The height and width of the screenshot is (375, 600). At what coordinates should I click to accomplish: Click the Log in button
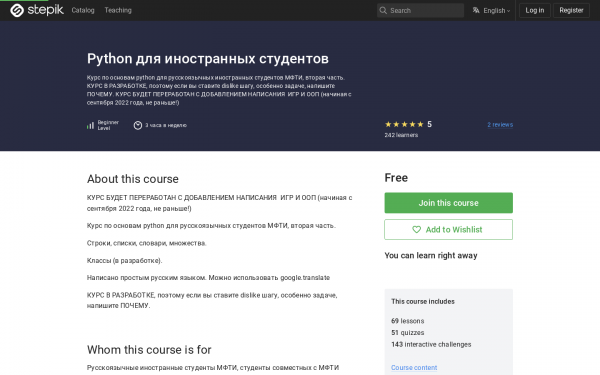click(x=535, y=10)
